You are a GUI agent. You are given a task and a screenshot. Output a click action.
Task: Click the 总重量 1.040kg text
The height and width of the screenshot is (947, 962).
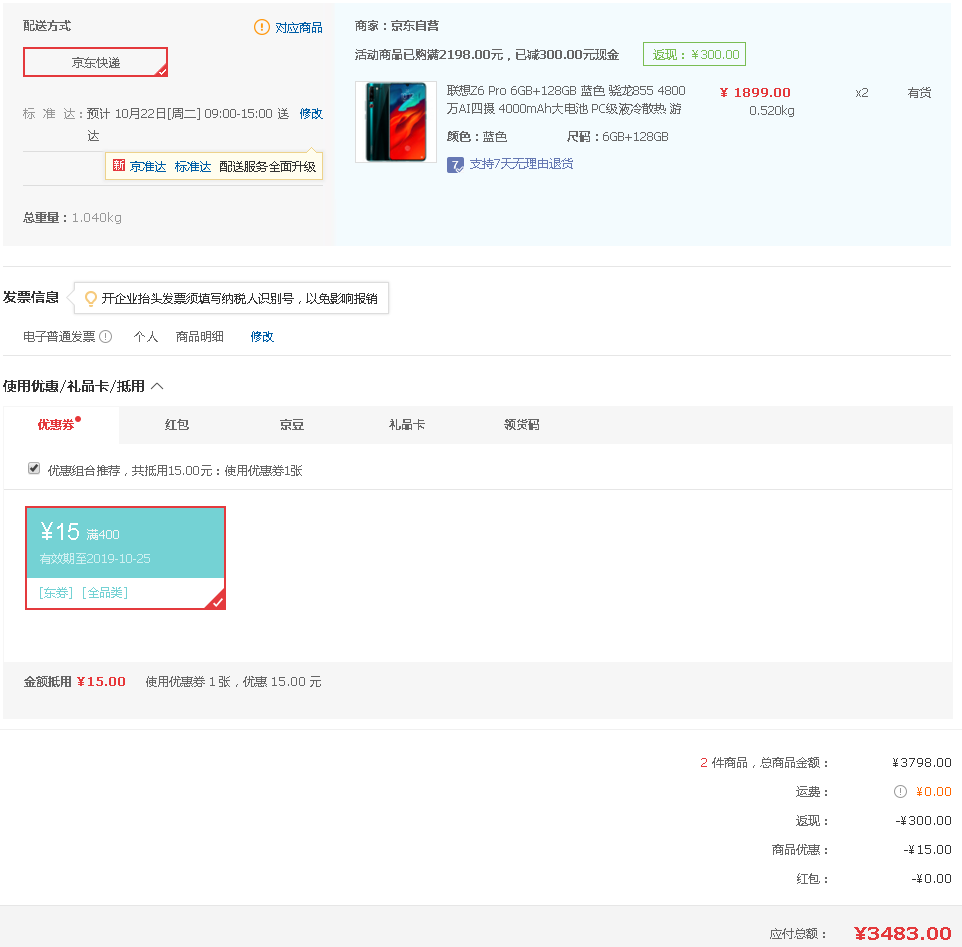(x=72, y=217)
